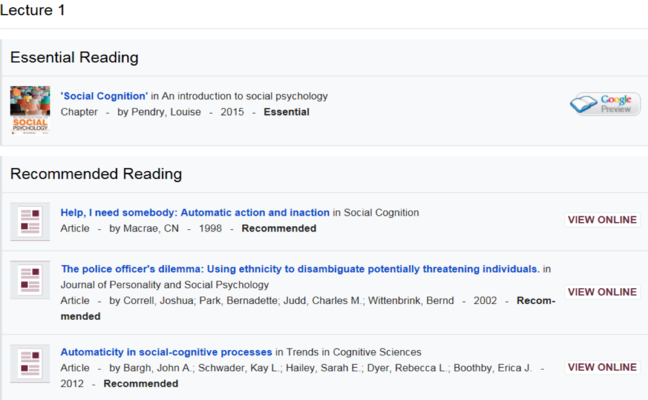Click the article icon beside 'Automaticity in social-cognitive processes'

tap(30, 362)
